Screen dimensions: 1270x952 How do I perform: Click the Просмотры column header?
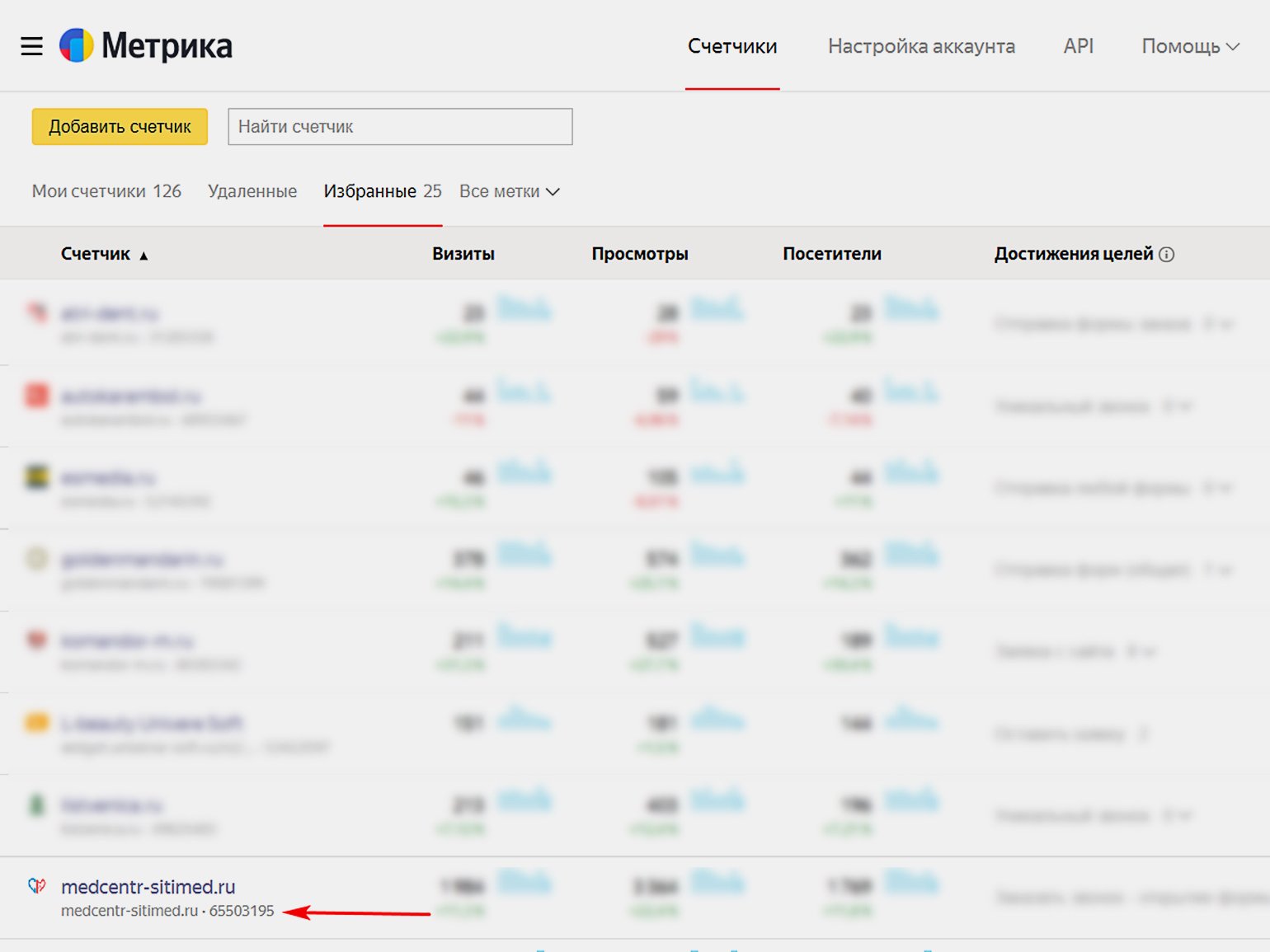click(640, 254)
